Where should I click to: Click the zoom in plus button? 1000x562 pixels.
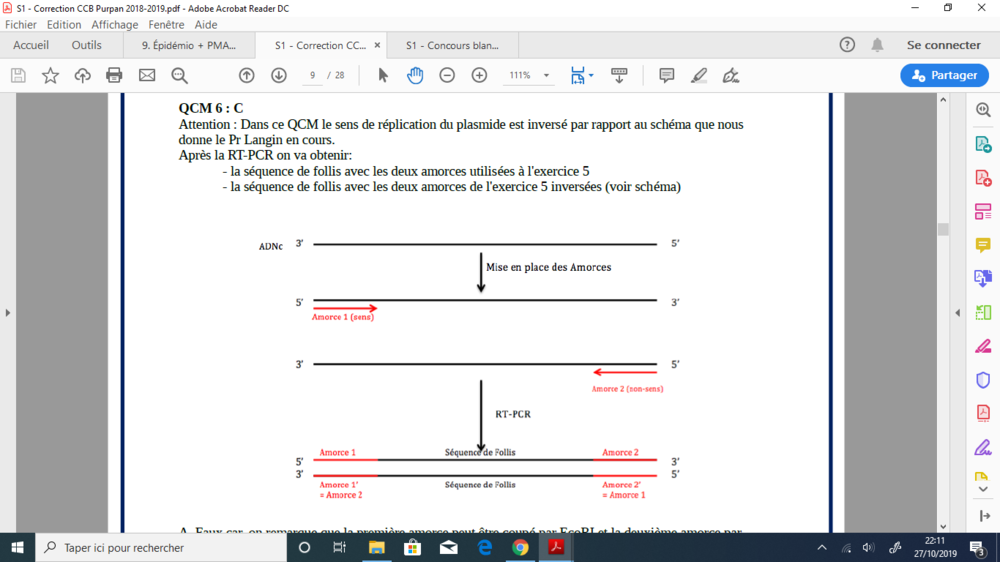(x=479, y=75)
